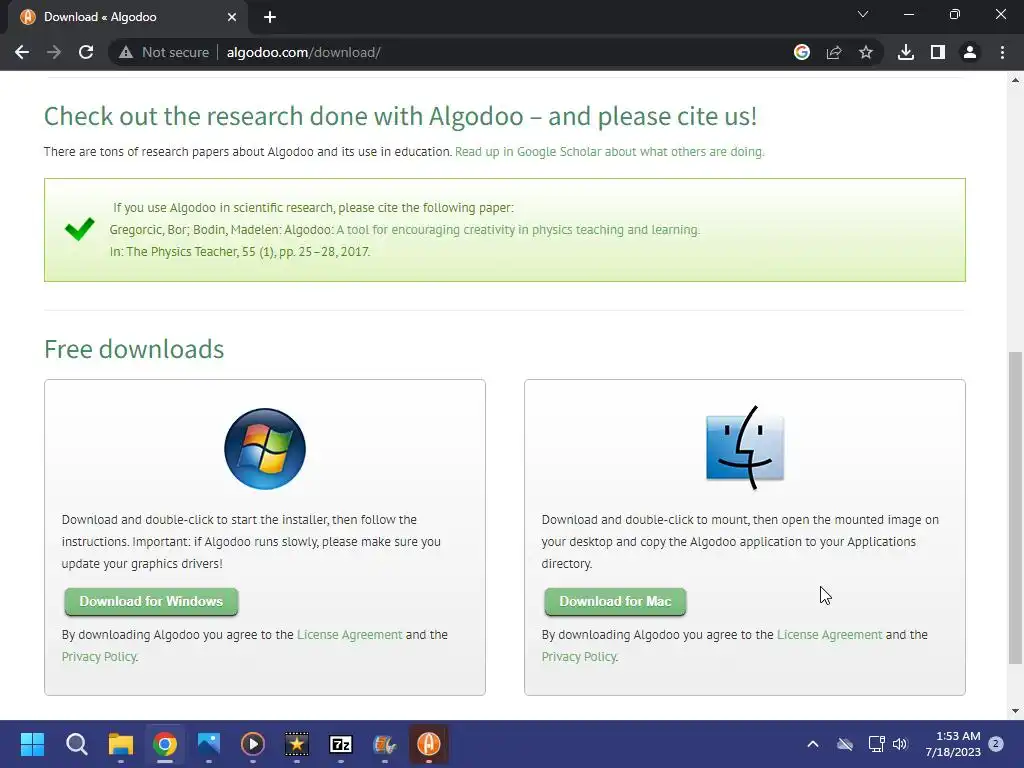
Task: Switch to Chrome in the taskbar
Action: (165, 744)
